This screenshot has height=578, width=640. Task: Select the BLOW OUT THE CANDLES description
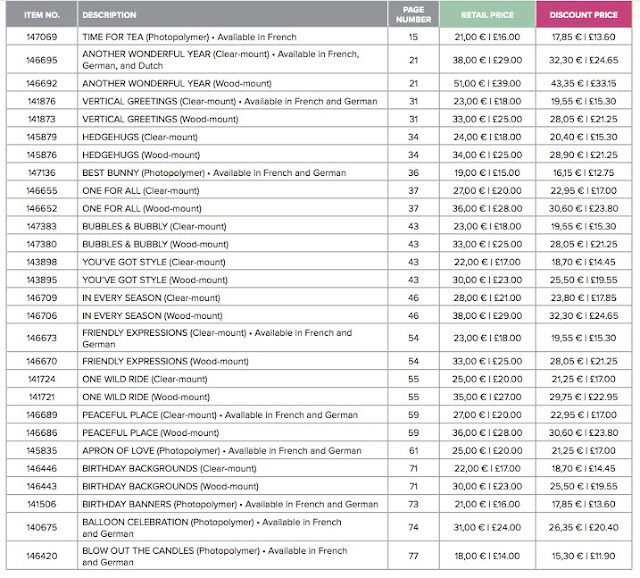[214, 556]
